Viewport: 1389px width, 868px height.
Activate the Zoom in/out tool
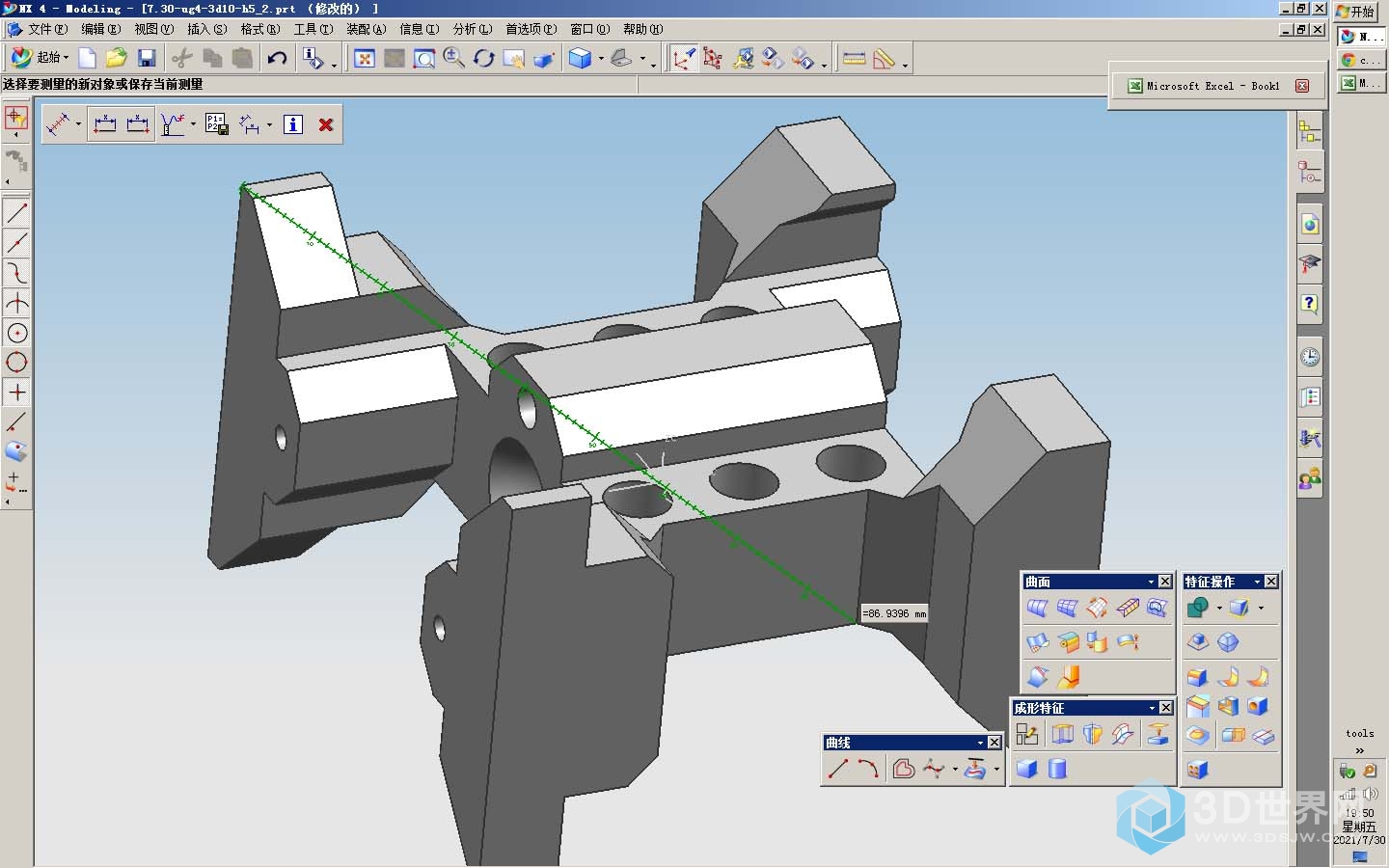[453, 58]
